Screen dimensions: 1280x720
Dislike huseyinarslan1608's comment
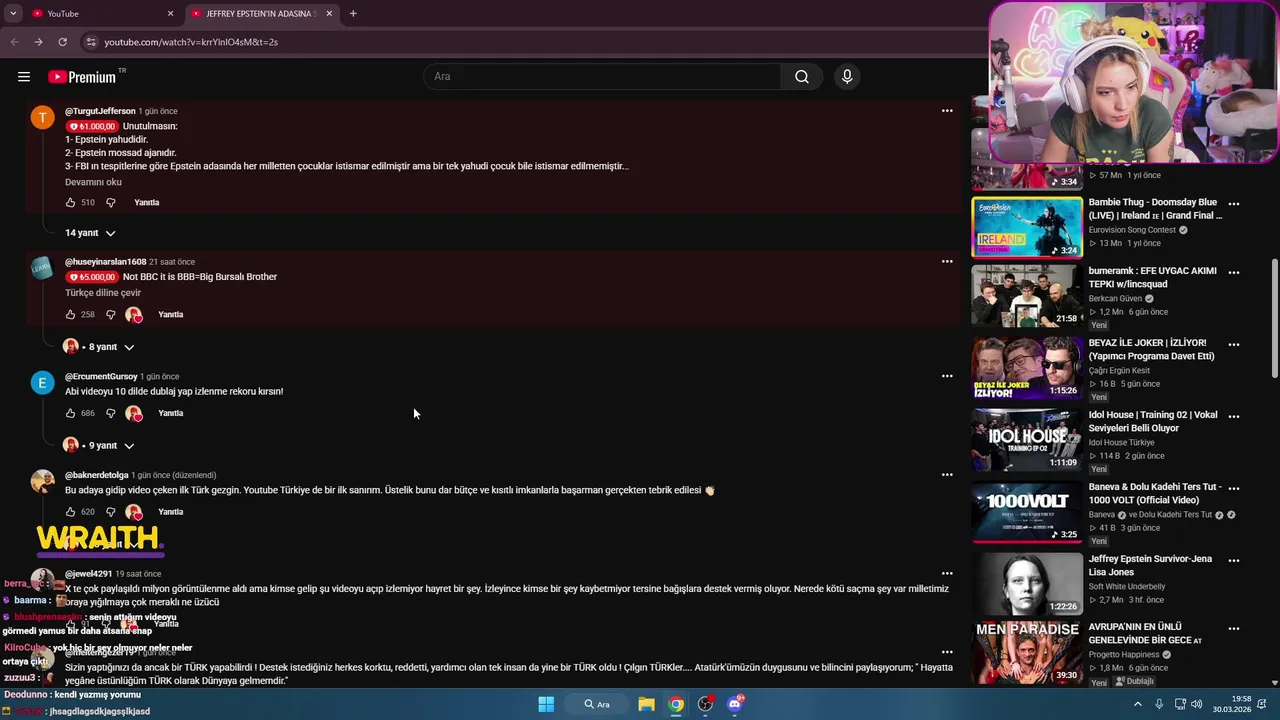[x=111, y=315]
